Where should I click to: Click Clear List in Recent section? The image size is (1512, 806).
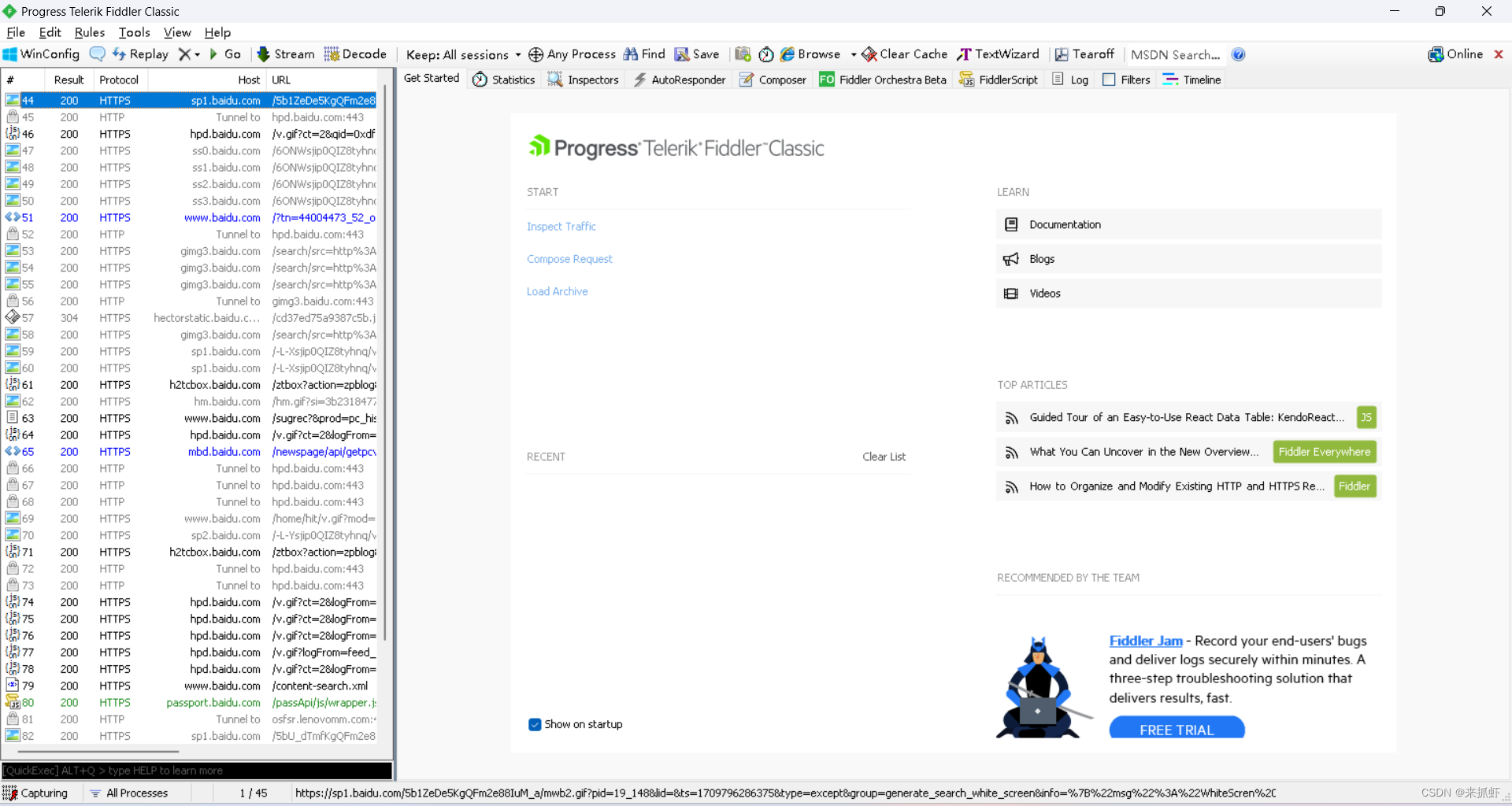click(x=884, y=457)
